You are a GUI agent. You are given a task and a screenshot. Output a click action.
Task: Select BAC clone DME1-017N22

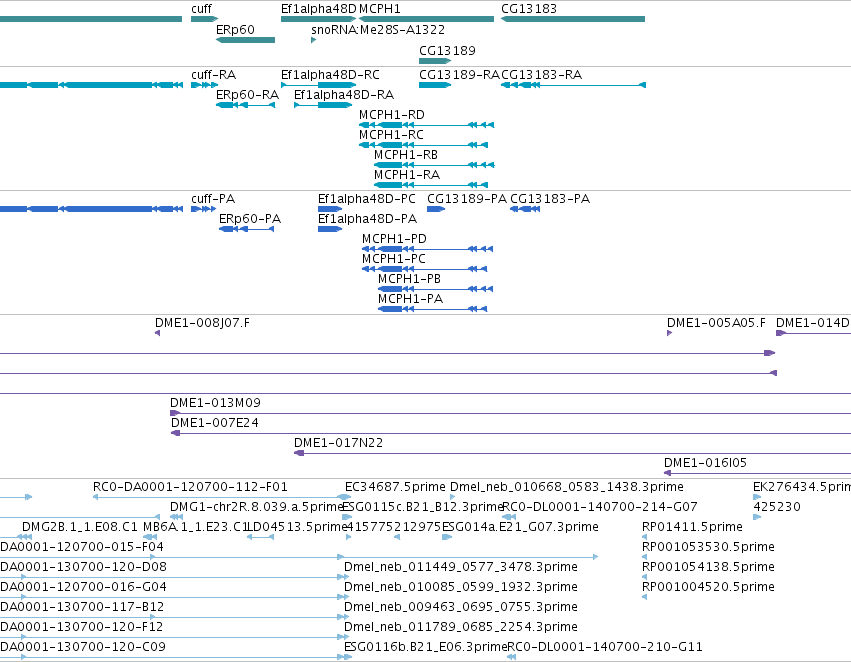339,443
